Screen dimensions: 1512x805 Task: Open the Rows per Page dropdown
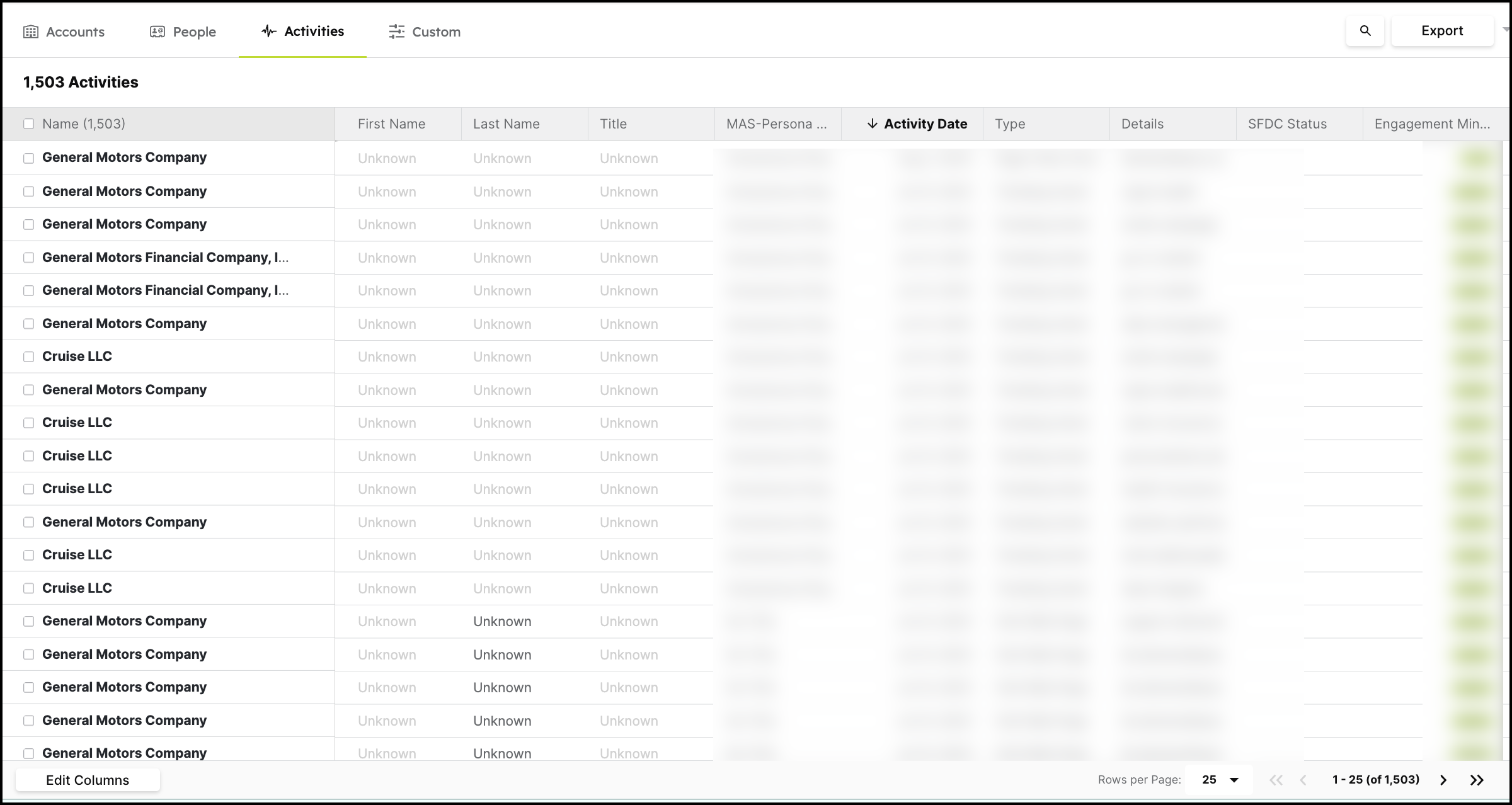(x=1219, y=780)
